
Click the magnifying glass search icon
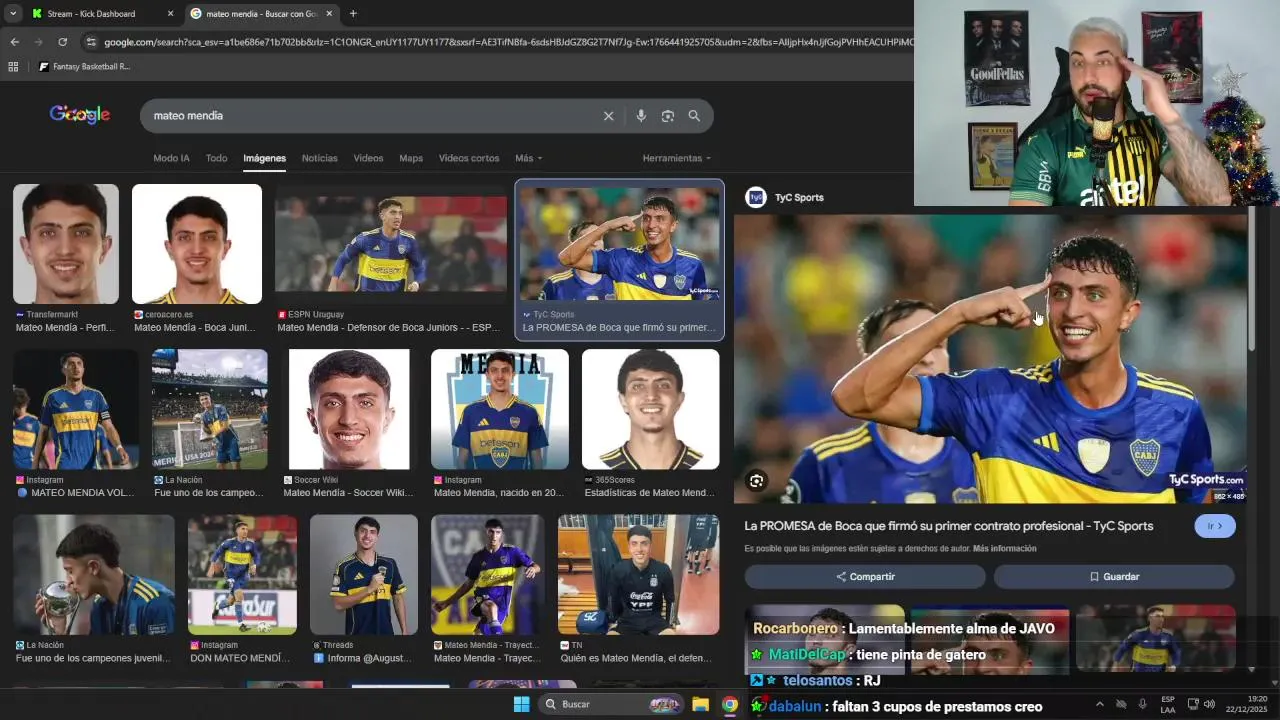[694, 116]
